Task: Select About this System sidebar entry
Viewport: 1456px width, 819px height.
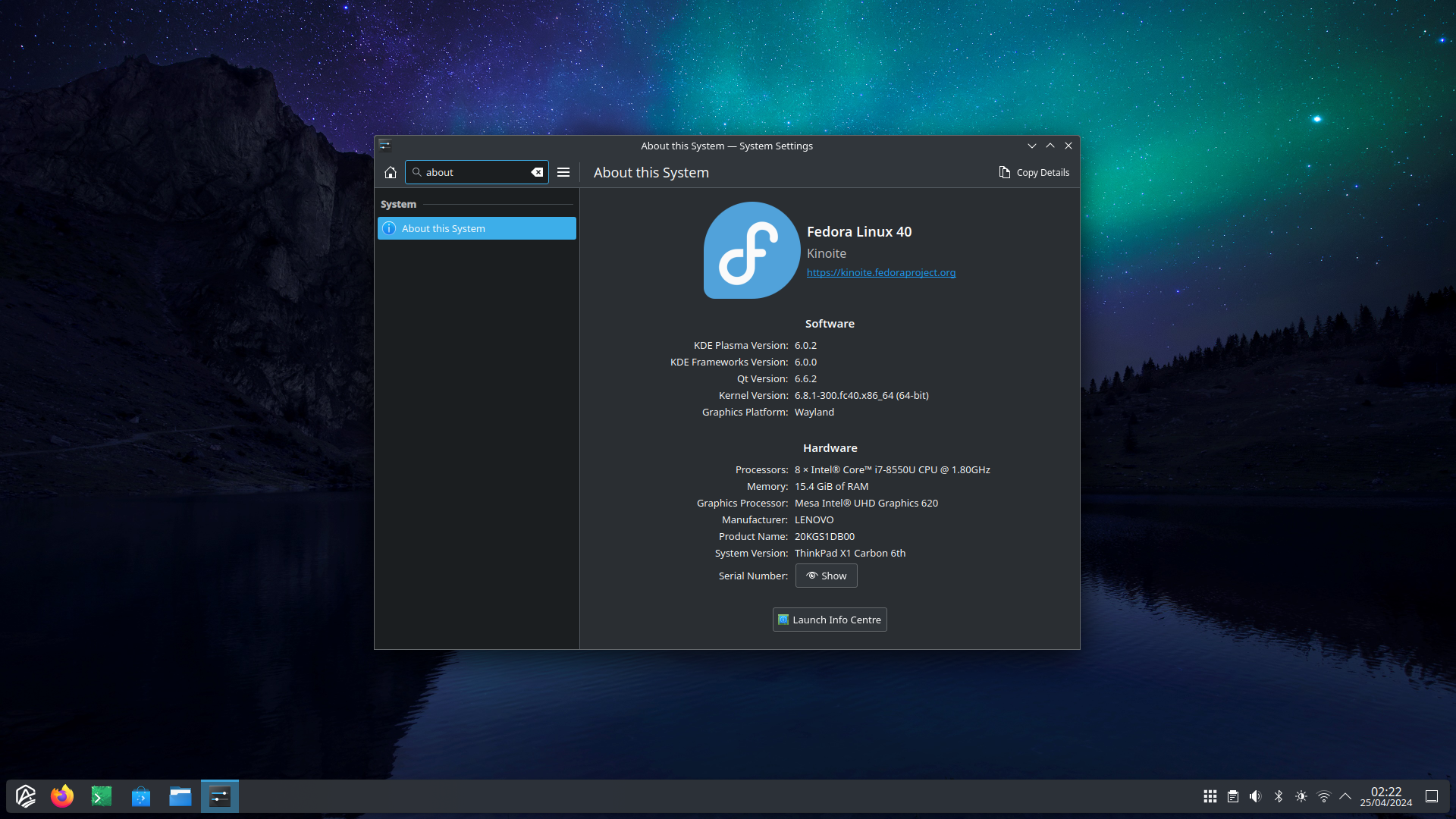Action: (x=477, y=229)
